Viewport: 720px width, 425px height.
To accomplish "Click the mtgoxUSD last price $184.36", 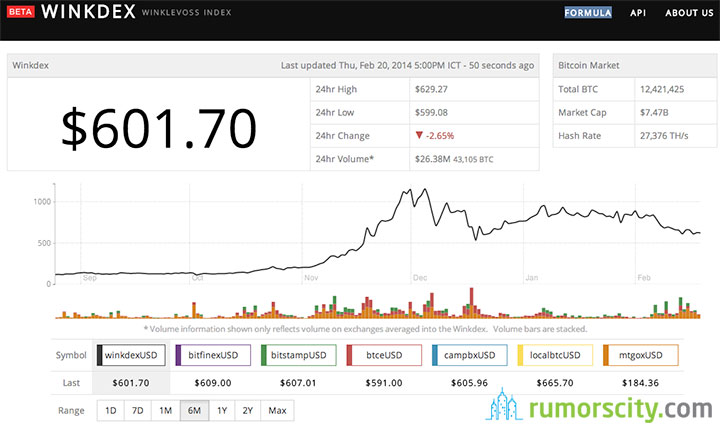I will [640, 383].
